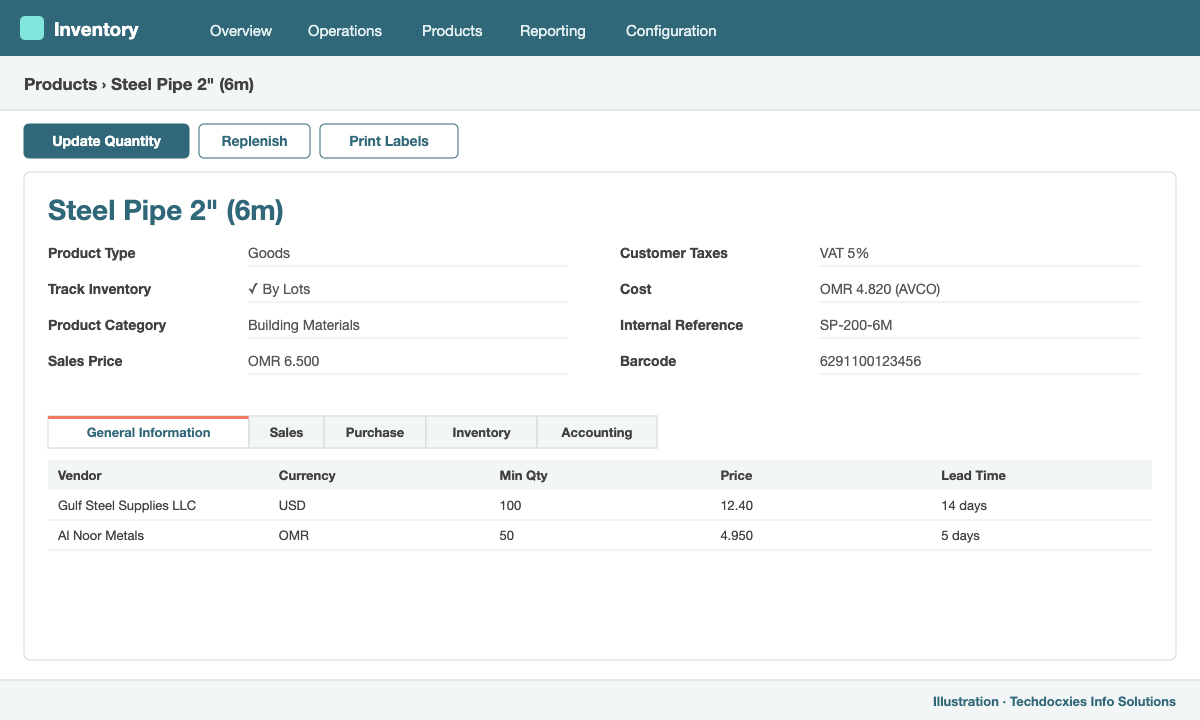The height and width of the screenshot is (720, 1200).
Task: Click the Currency column header
Action: pyautogui.click(x=307, y=475)
